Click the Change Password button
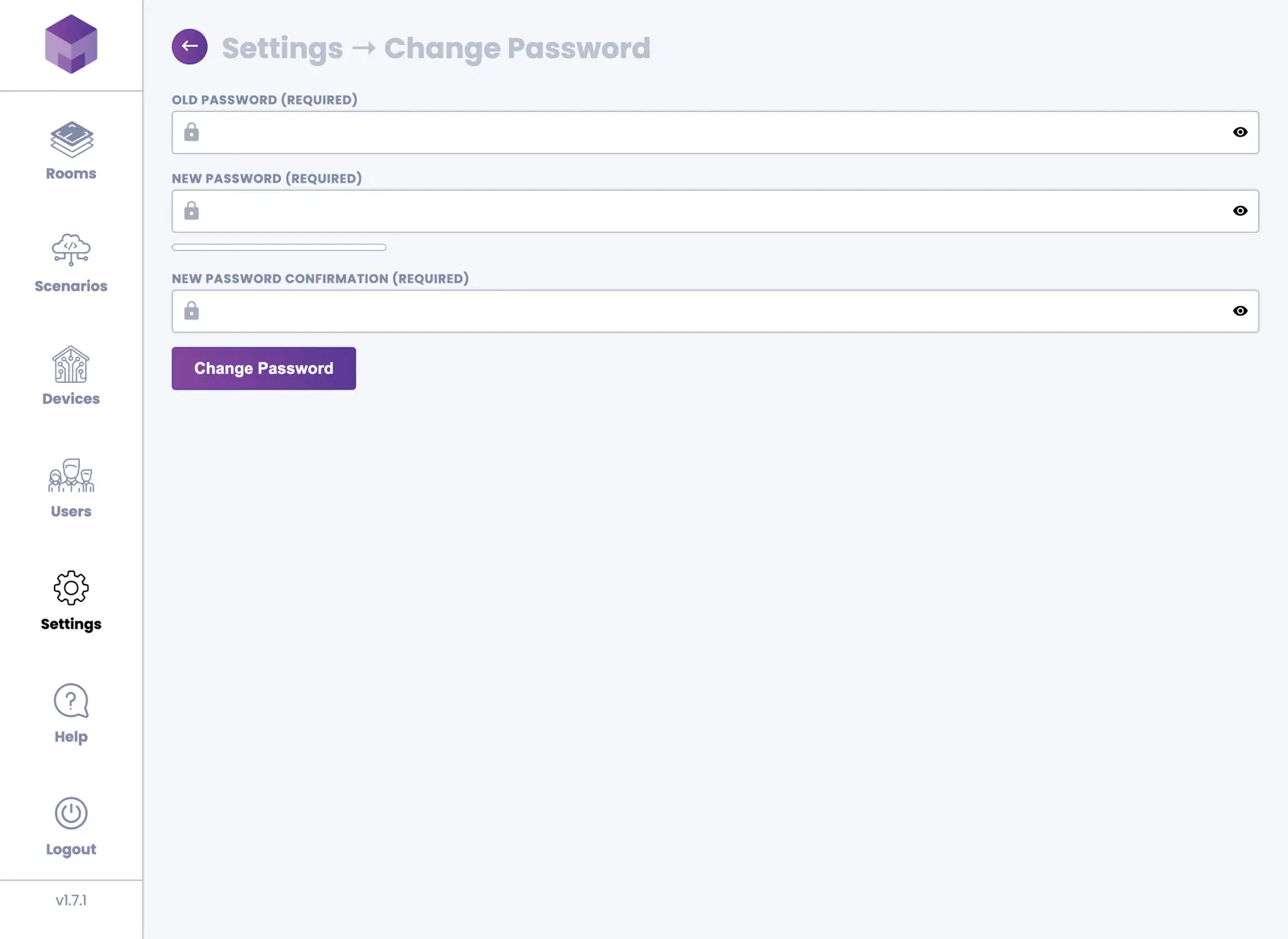 pos(263,369)
